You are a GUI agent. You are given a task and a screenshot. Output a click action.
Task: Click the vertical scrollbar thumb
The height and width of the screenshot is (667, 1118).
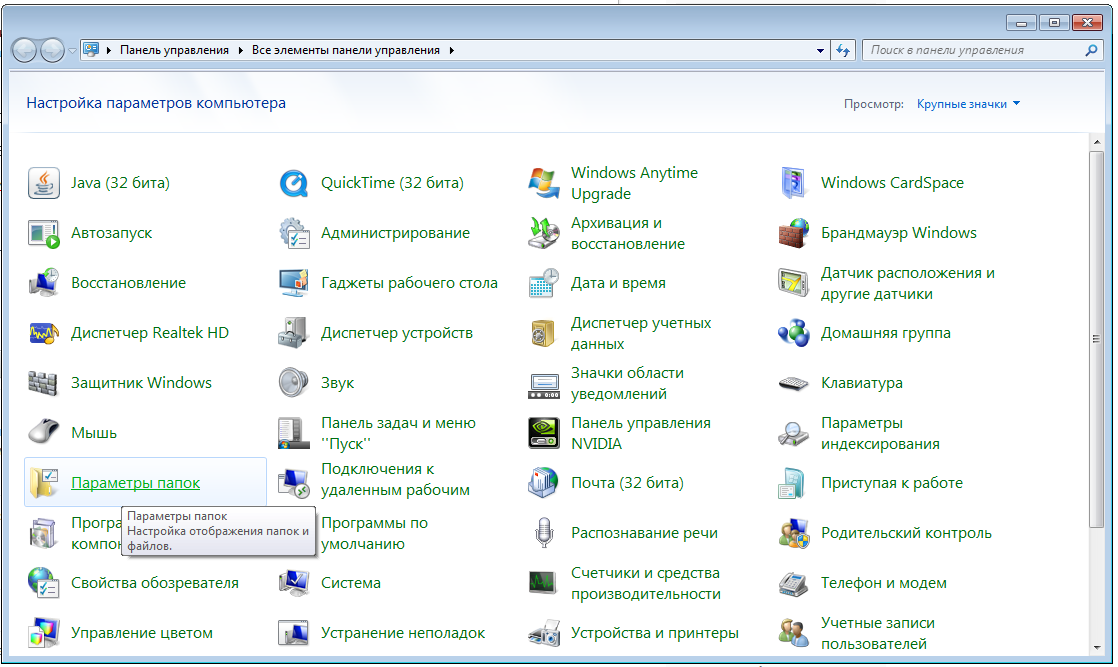(x=1096, y=339)
